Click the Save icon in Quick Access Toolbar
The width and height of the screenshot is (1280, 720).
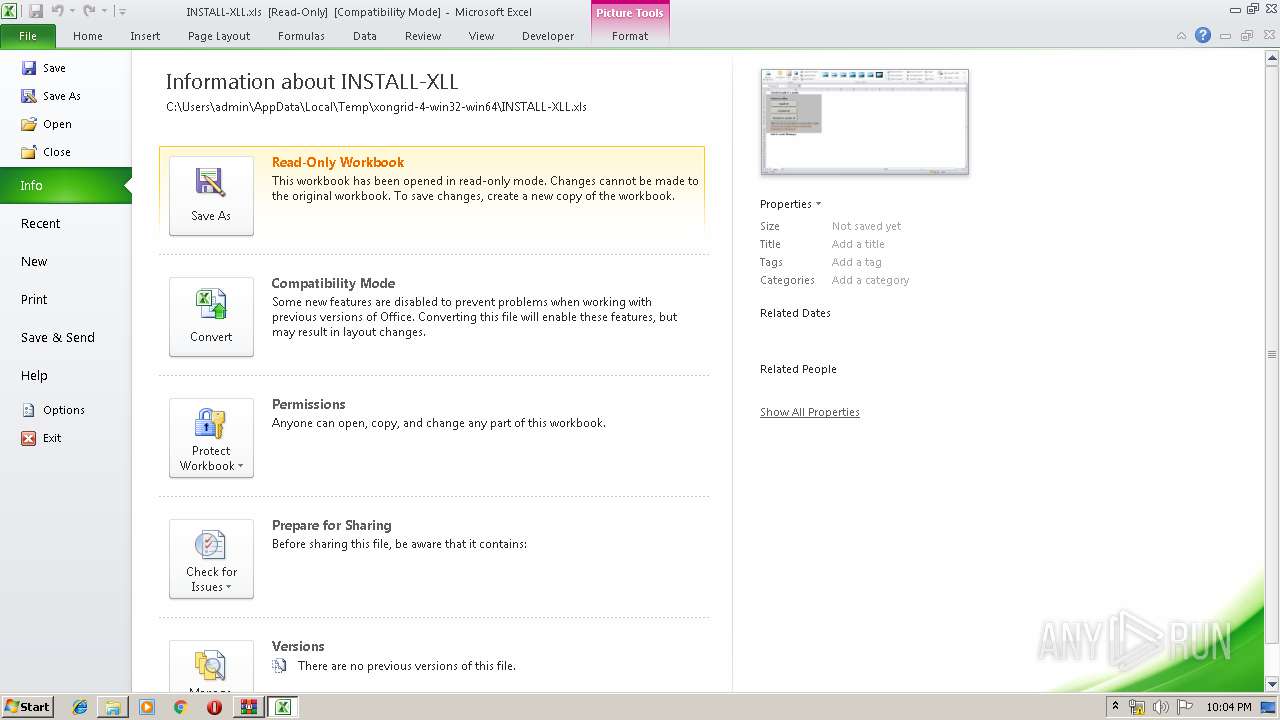point(36,11)
